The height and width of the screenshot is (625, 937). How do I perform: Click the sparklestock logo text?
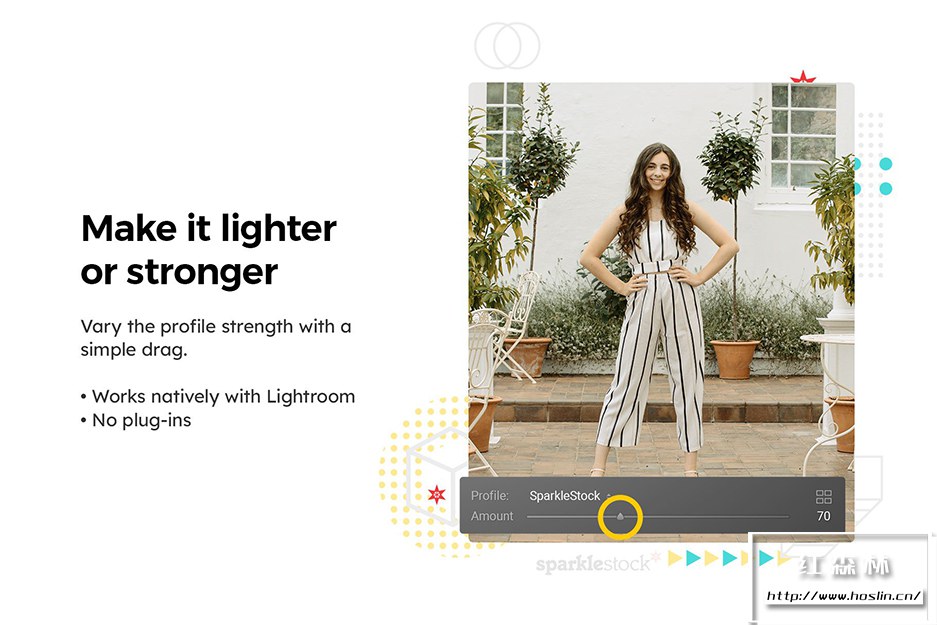coord(593,563)
